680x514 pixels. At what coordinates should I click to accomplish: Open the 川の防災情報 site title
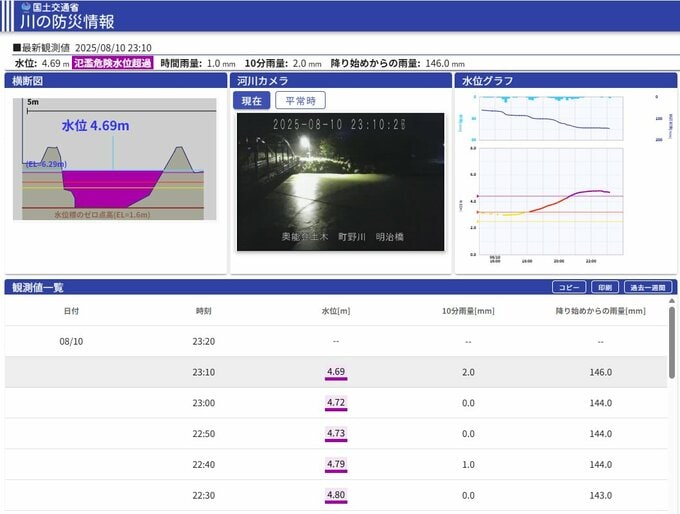click(67, 21)
